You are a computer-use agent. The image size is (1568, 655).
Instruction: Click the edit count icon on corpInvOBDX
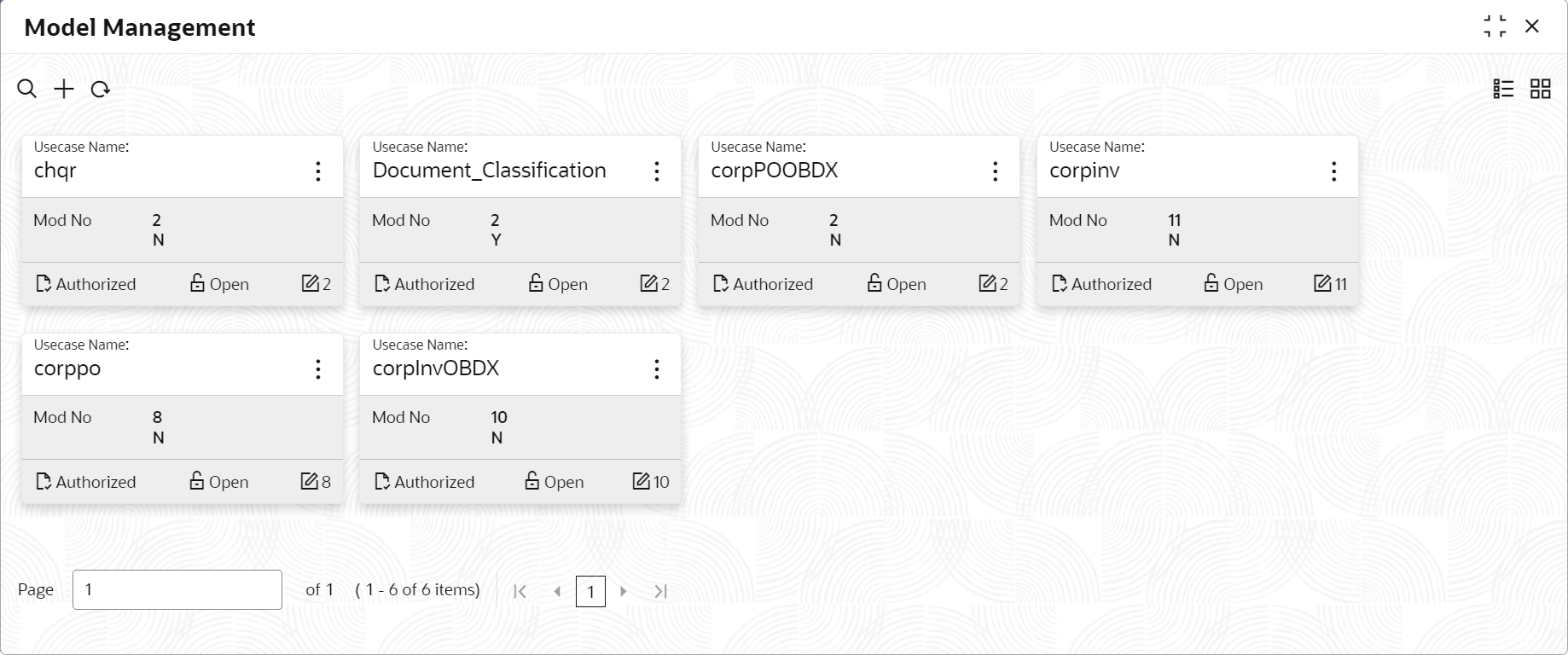coord(641,481)
